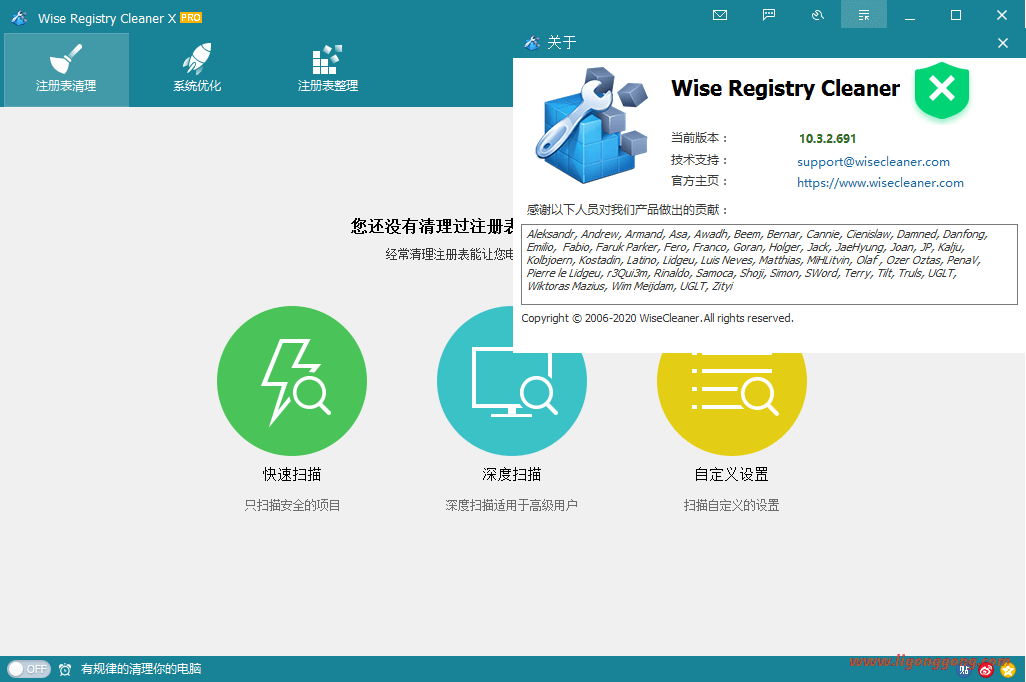Click the mail envelope icon in title bar
Screen dimensions: 1026x682
point(720,15)
